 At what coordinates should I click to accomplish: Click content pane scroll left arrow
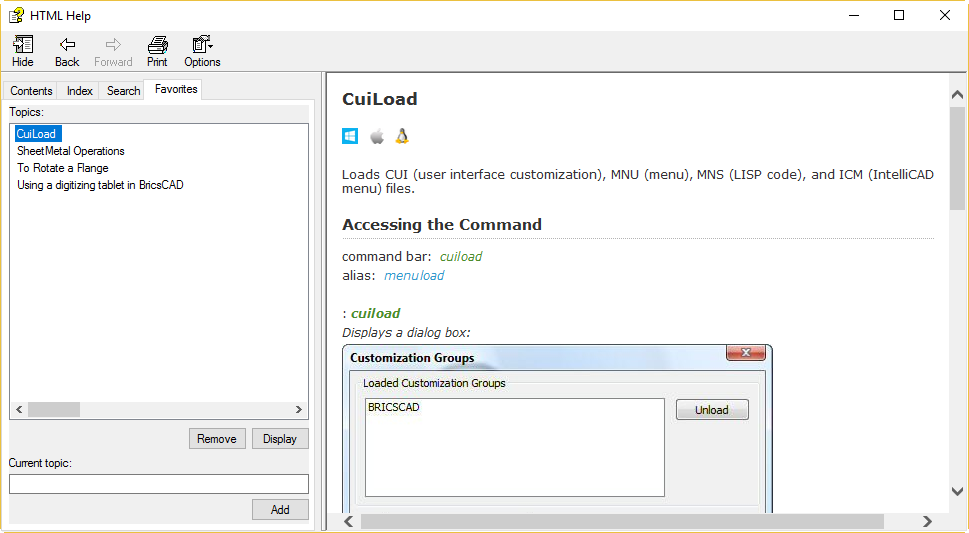pyautogui.click(x=349, y=521)
